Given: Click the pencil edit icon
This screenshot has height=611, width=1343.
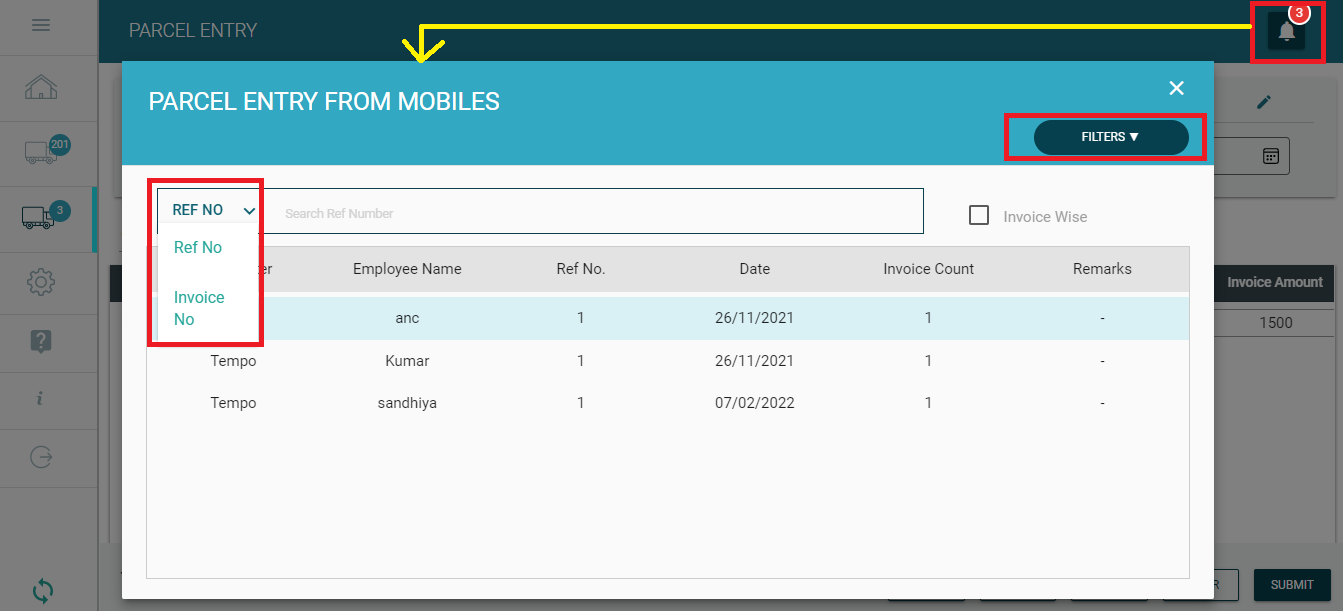Looking at the screenshot, I should (x=1264, y=102).
